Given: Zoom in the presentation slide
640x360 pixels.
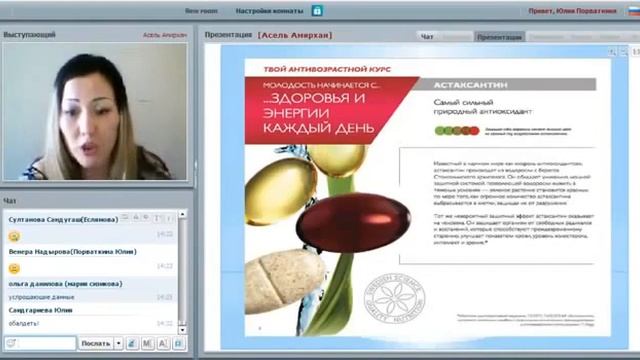Looking at the screenshot, I should point(612,52).
